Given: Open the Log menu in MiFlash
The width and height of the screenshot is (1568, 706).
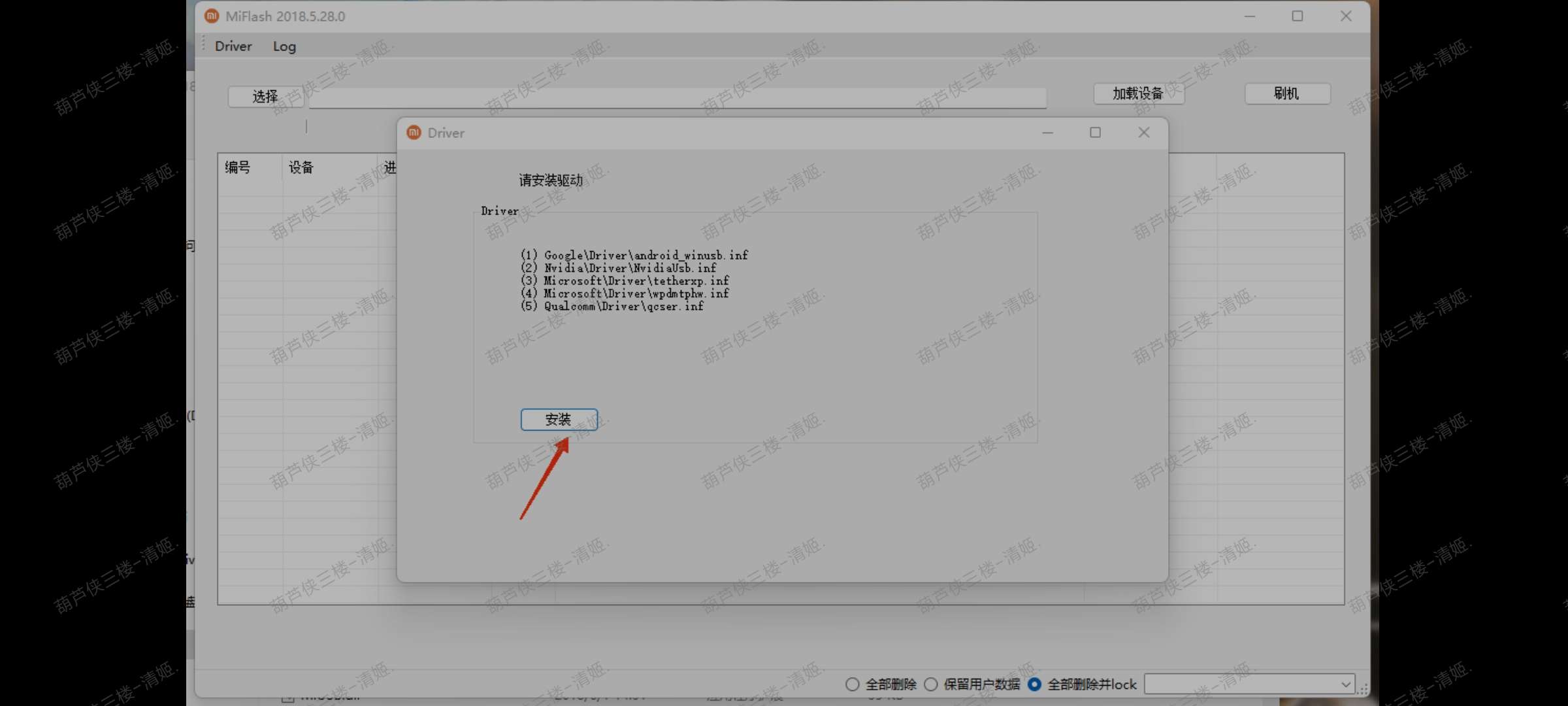Looking at the screenshot, I should point(284,46).
